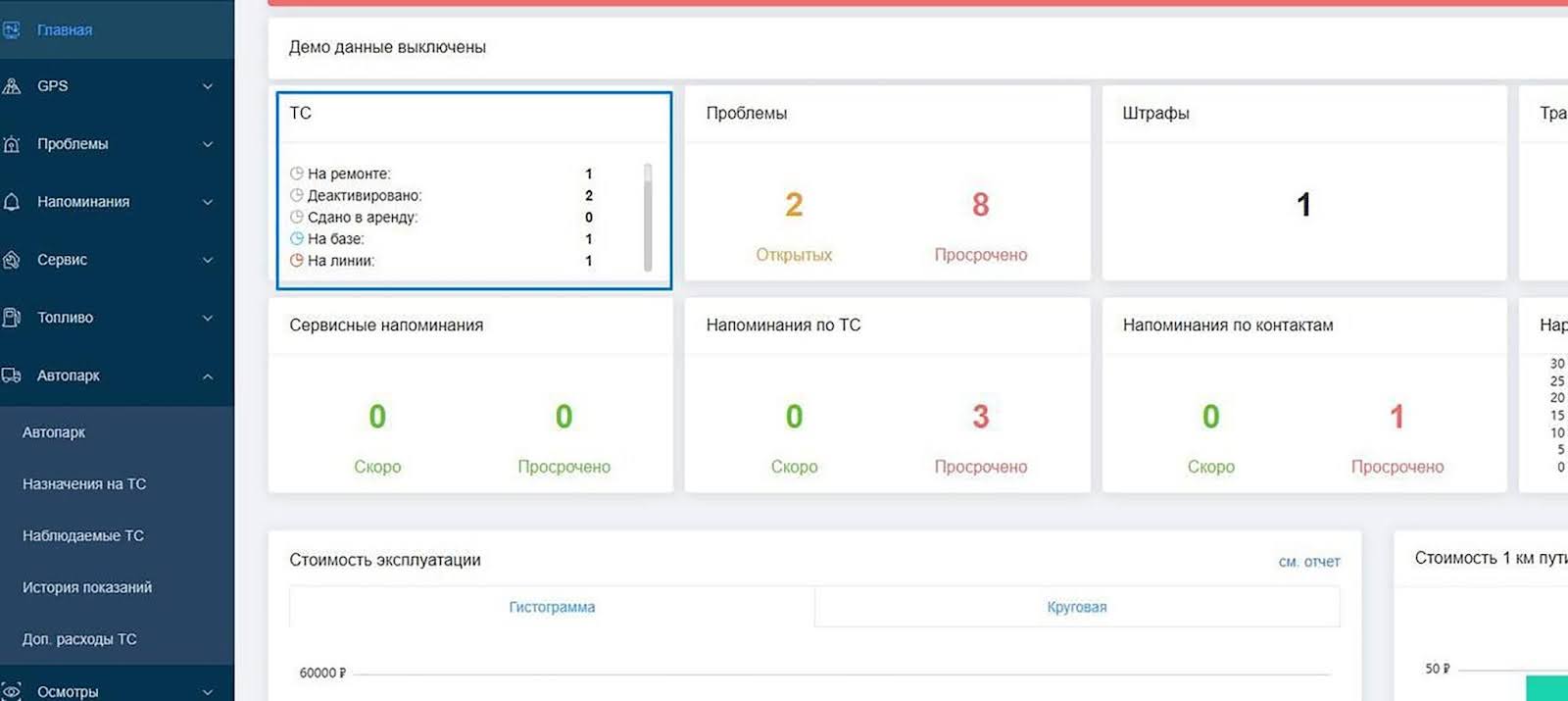Click the Сервис sidebar icon
The width and height of the screenshot is (1568, 701).
12,260
